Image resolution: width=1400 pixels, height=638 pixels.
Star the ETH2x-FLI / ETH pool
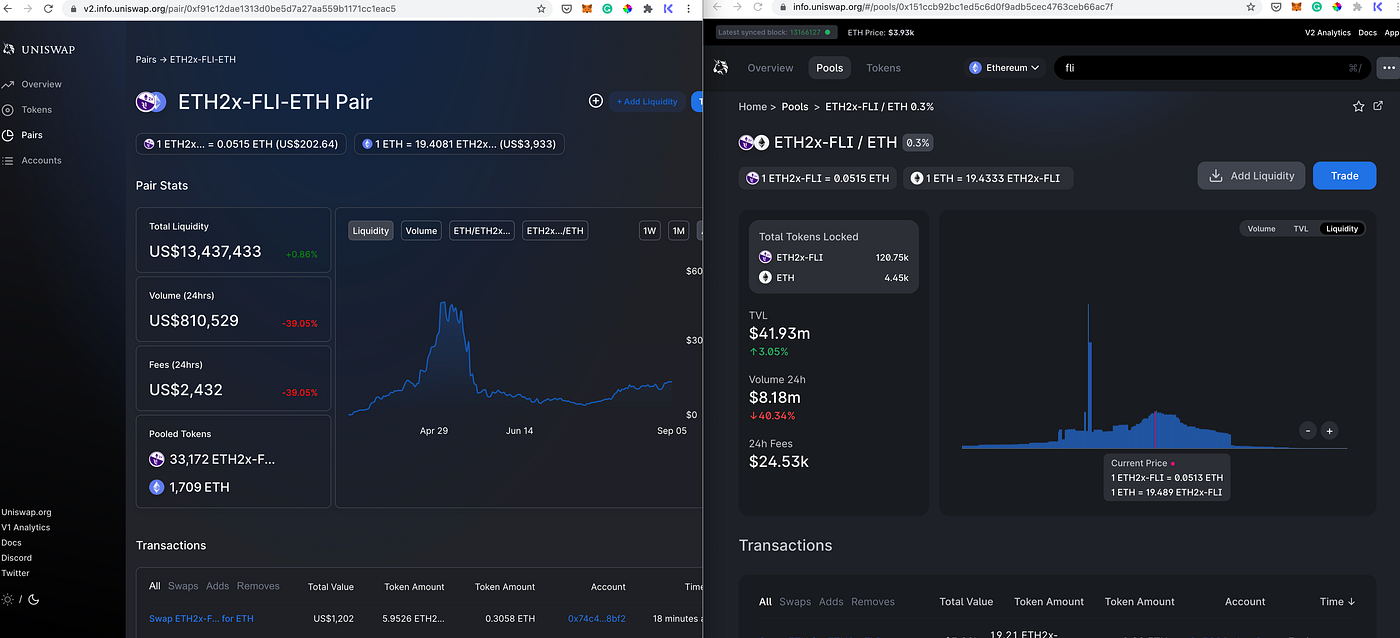[x=1358, y=106]
